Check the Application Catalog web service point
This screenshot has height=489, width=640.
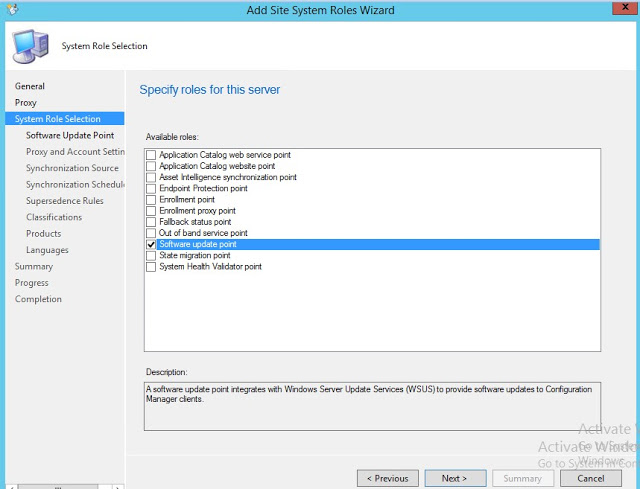151,155
